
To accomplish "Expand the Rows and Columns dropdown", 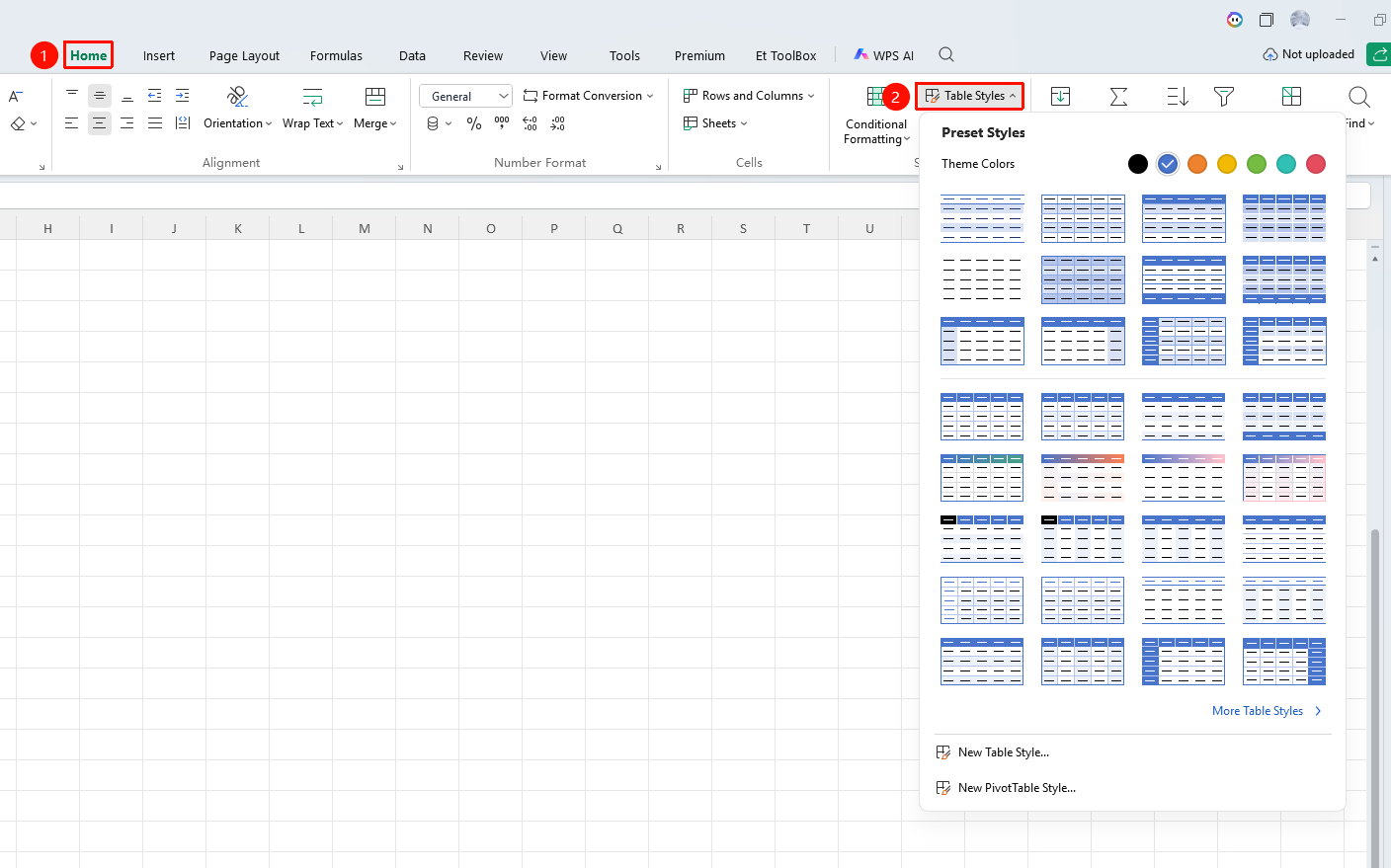I will [x=749, y=96].
